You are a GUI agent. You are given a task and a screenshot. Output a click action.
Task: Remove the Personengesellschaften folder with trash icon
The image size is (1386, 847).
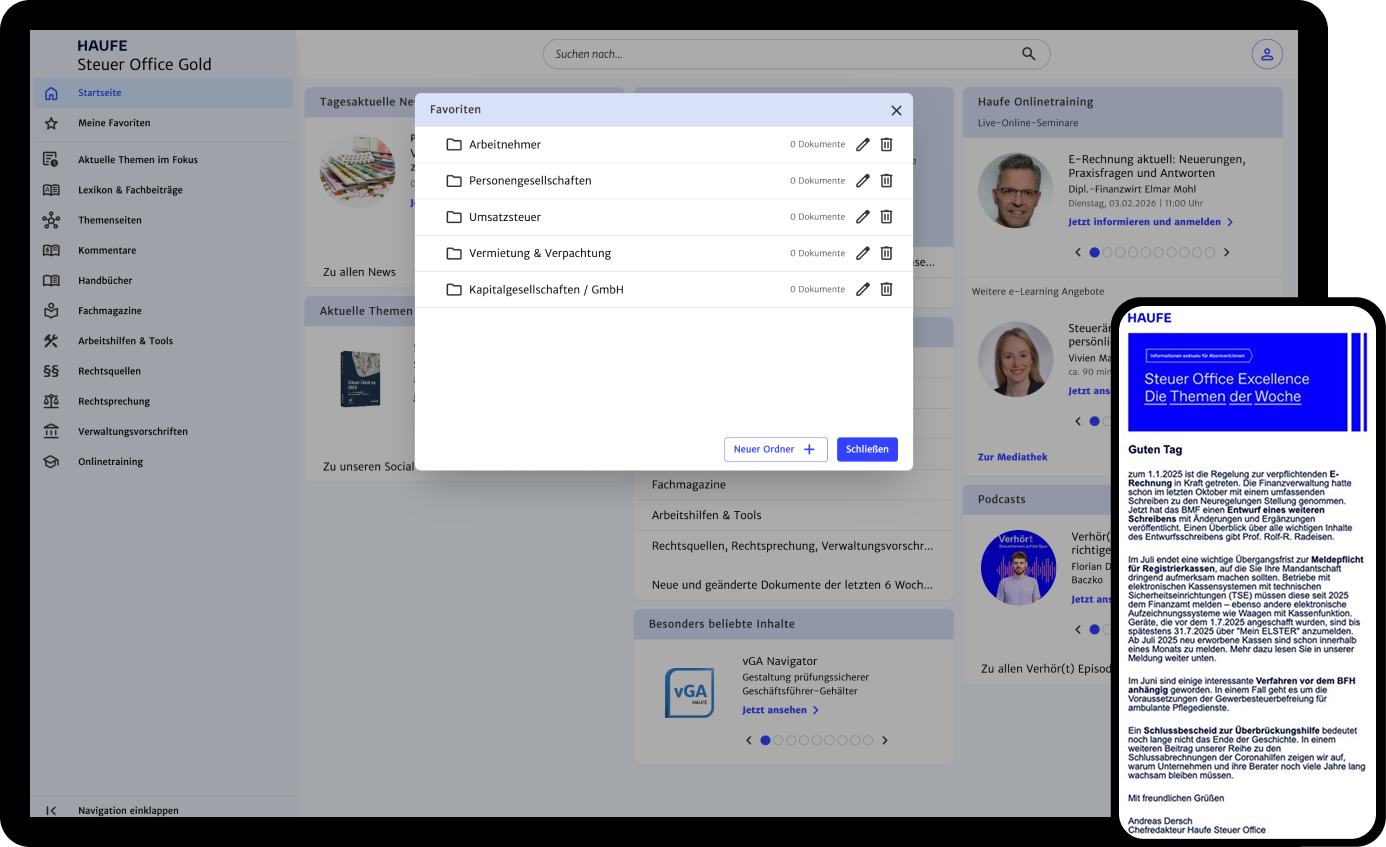886,181
